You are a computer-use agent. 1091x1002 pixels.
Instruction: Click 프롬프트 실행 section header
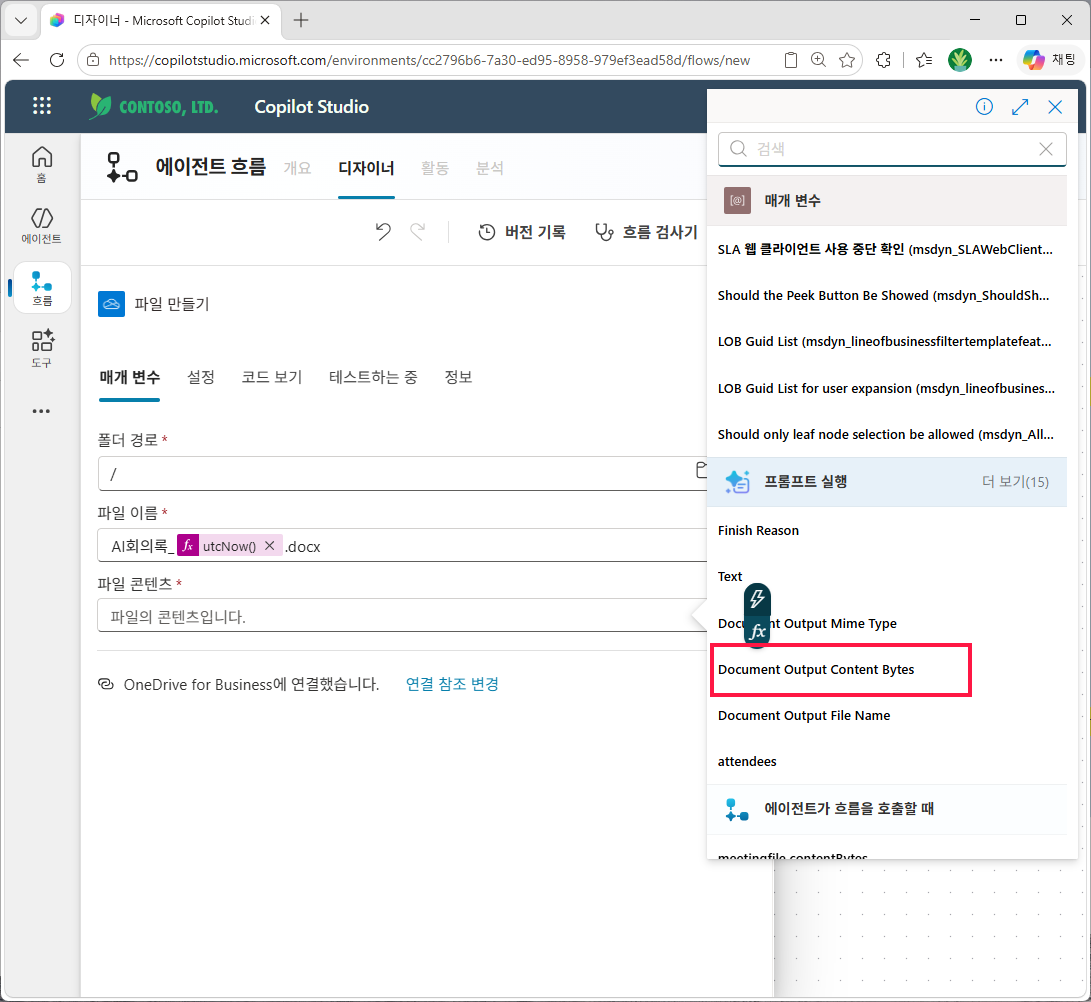(886, 482)
